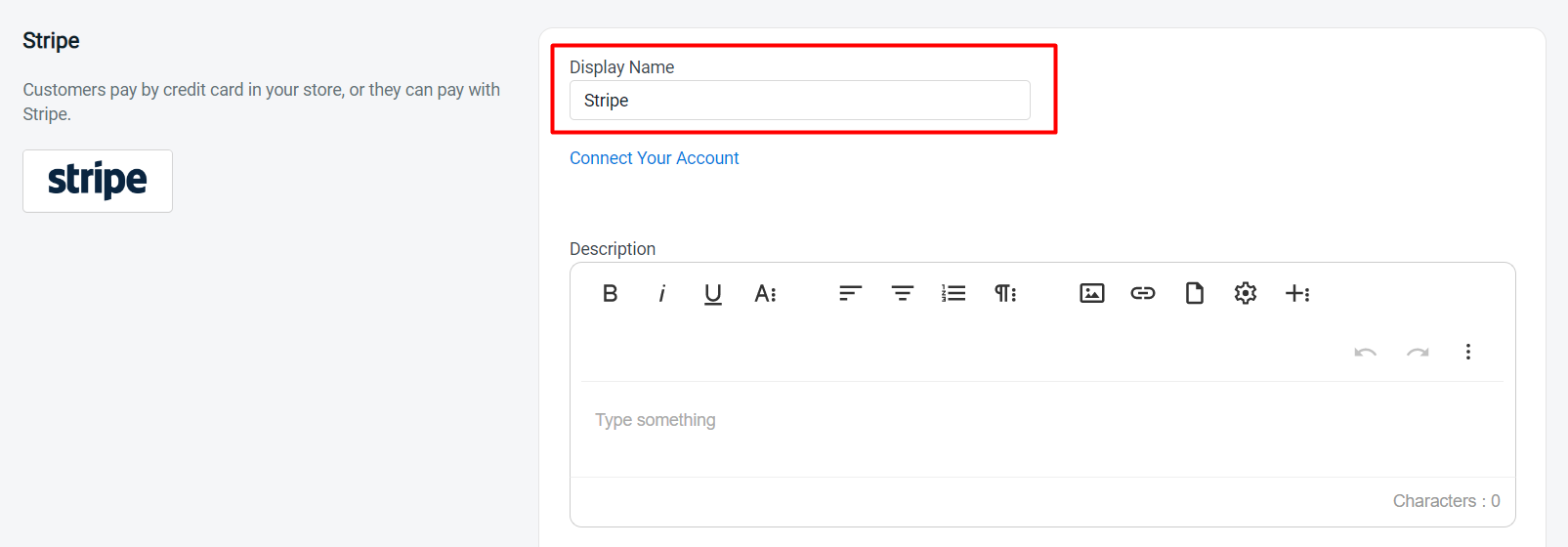Center align the description text
The width and height of the screenshot is (1568, 547).
(903, 293)
